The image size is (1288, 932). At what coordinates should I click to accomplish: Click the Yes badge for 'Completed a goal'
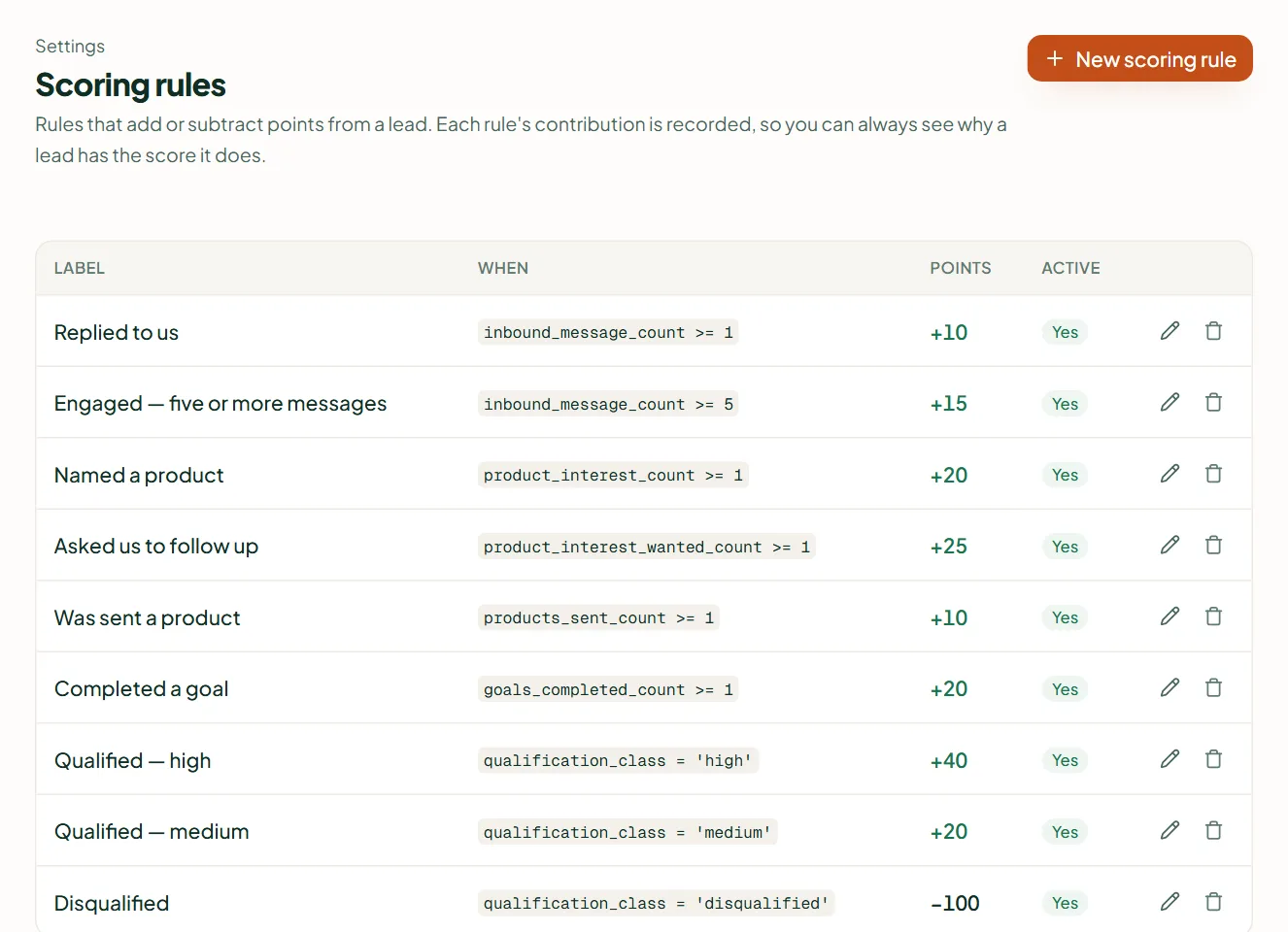click(x=1065, y=689)
